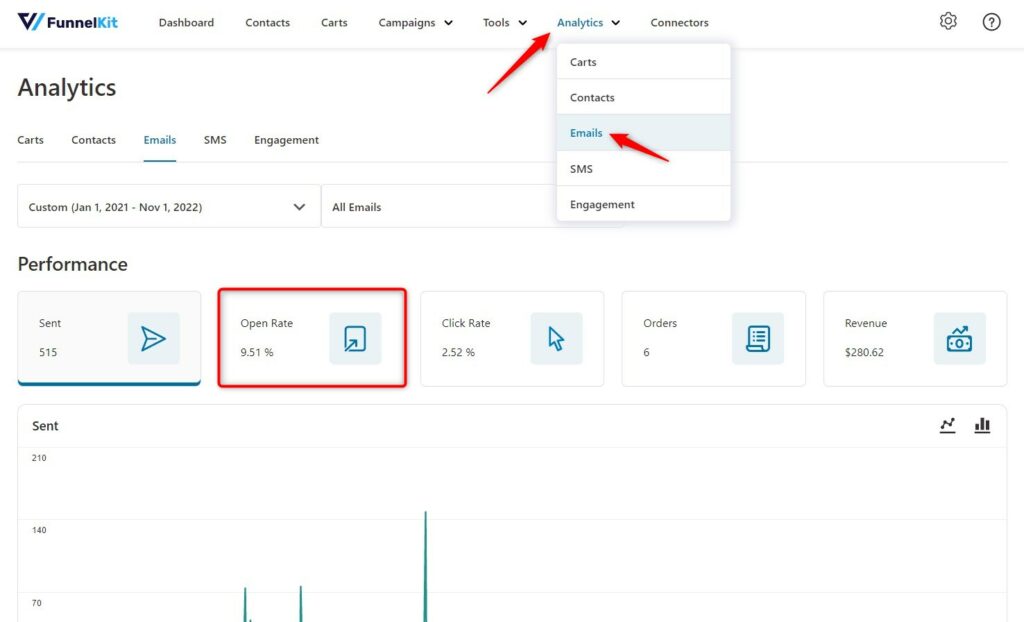Click the Revenue value $280.62
Image resolution: width=1024 pixels, height=622 pixels.
(864, 352)
